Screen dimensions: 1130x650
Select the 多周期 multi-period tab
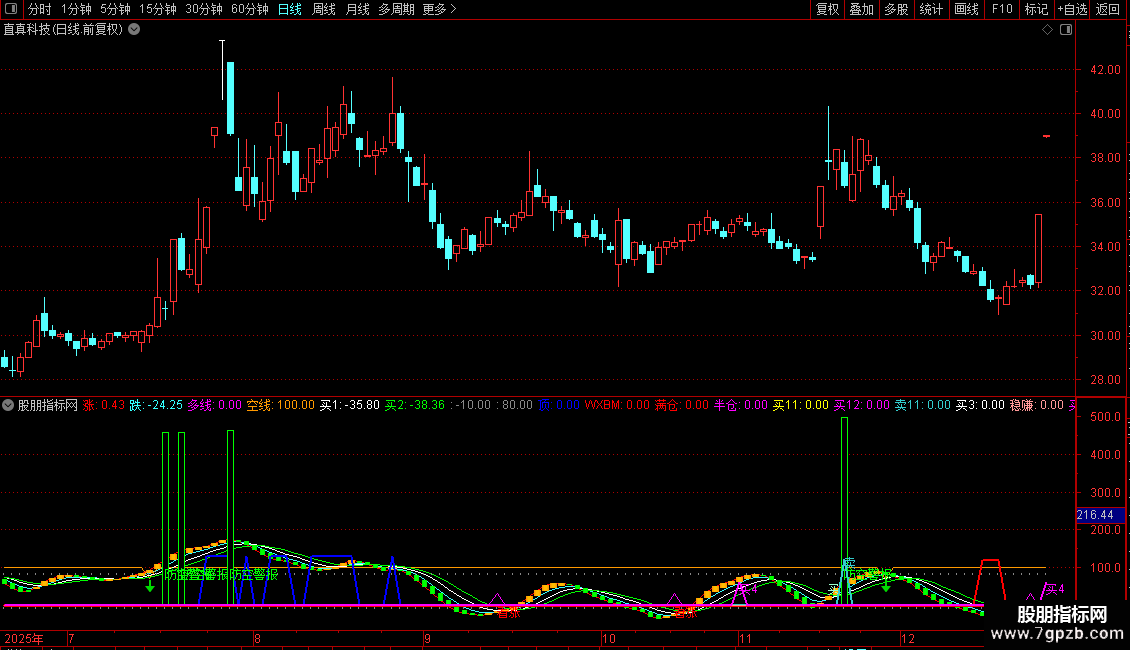(397, 9)
